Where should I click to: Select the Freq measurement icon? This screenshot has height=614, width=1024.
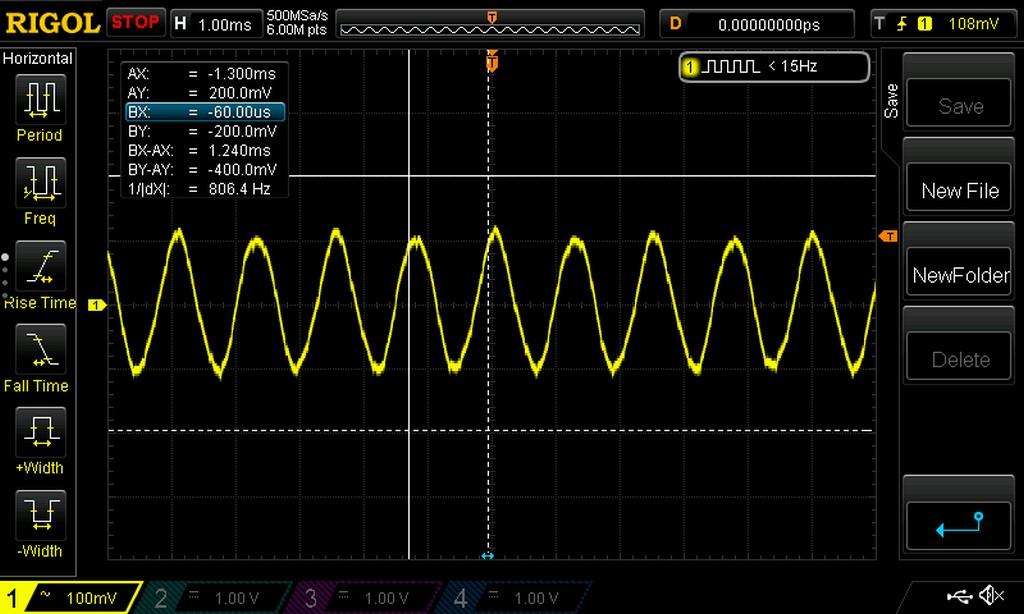pos(40,182)
